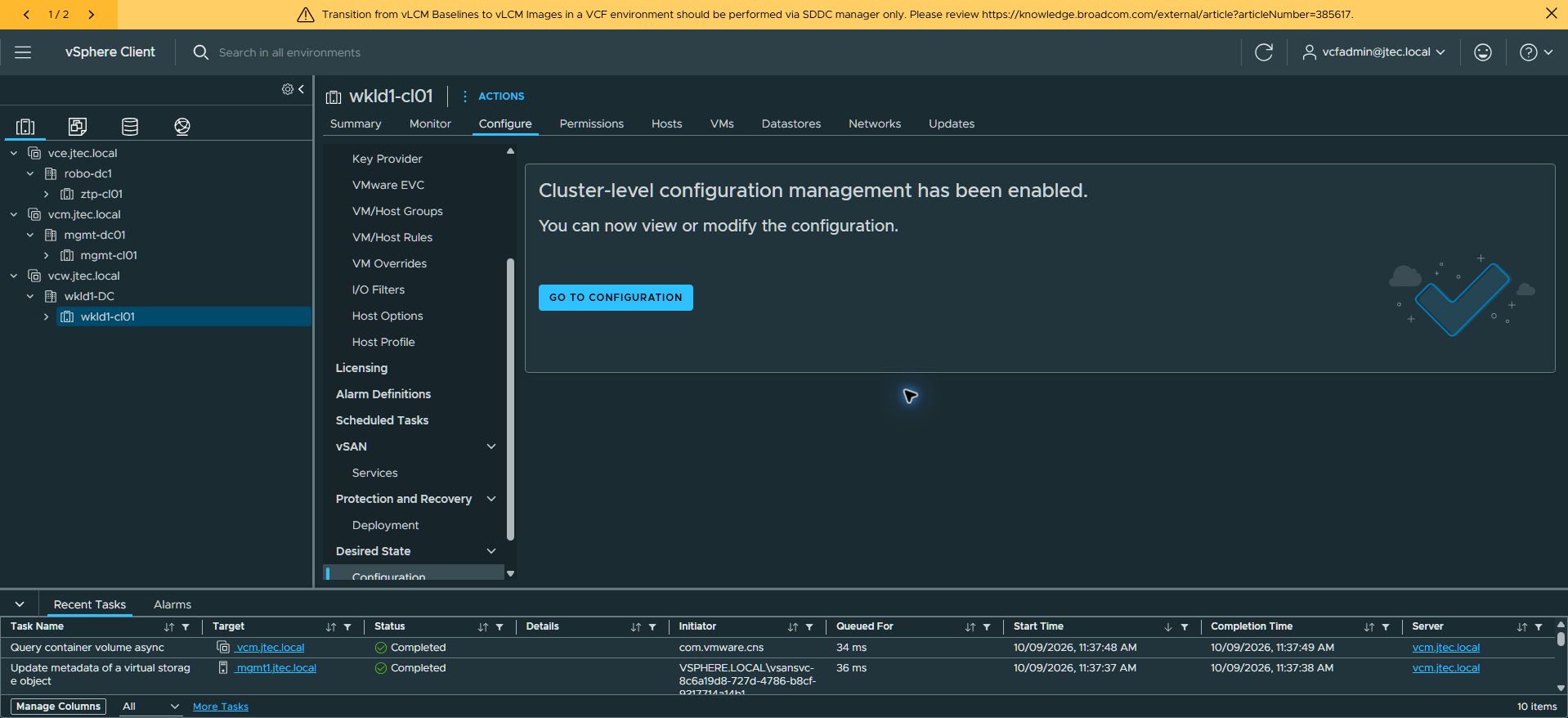Click Manage Columns button
1568x718 pixels.
(x=59, y=707)
